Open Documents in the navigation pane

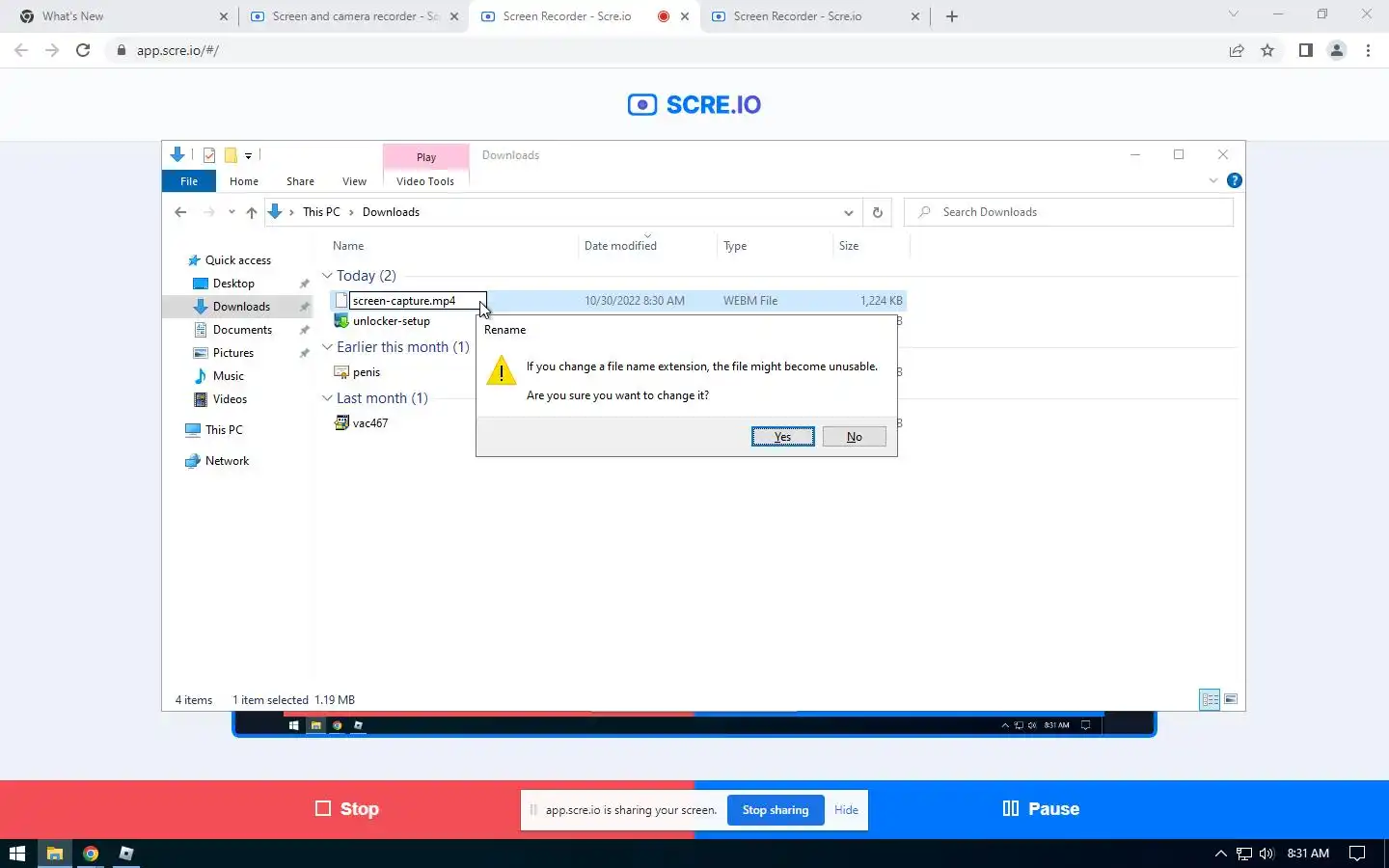point(242,330)
